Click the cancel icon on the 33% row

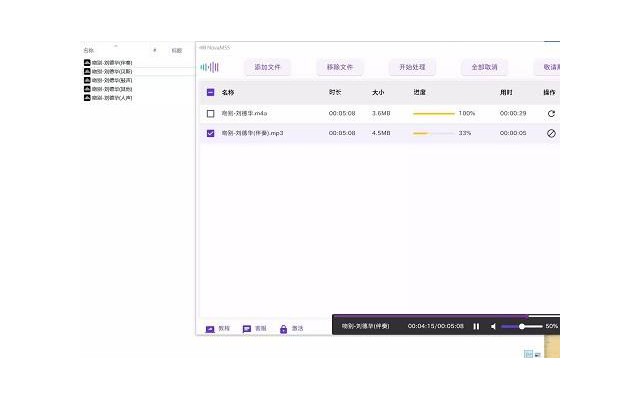coord(551,133)
